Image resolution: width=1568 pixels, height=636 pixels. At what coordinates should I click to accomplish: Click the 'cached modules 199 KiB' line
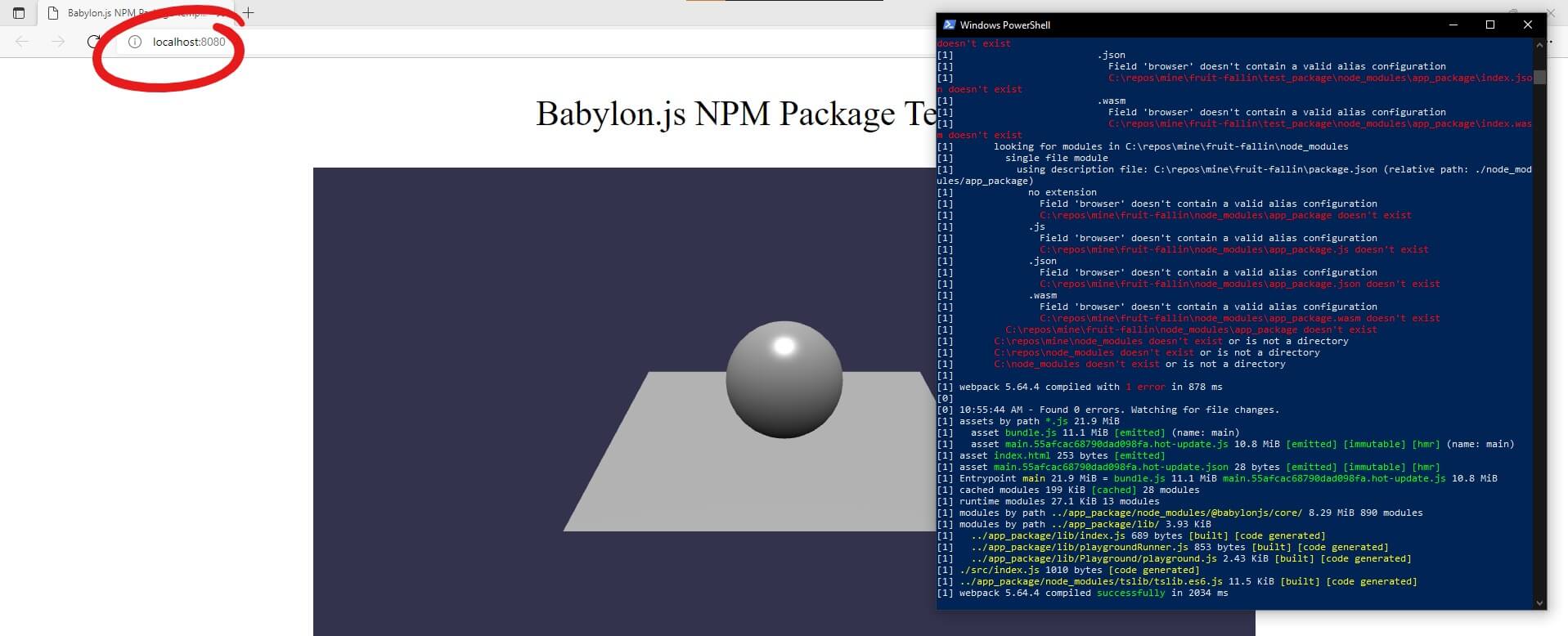1068,490
